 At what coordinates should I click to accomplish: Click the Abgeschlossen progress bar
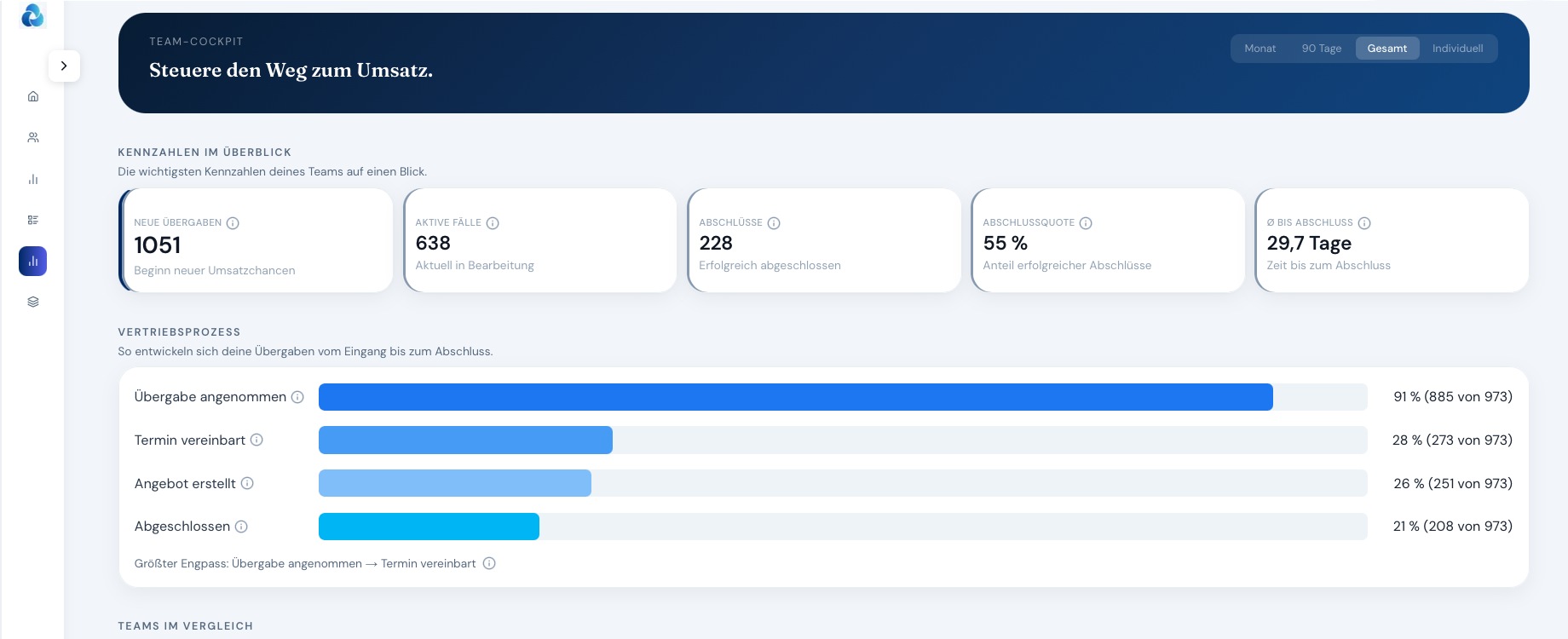[x=843, y=527]
